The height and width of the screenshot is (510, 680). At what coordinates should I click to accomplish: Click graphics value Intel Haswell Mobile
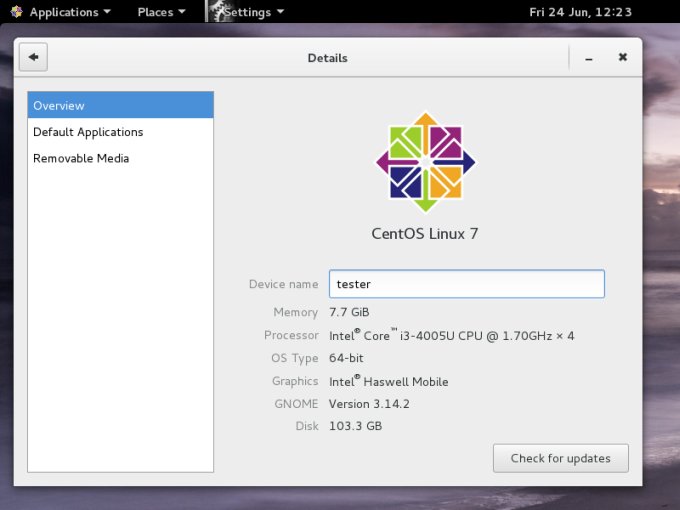click(x=389, y=381)
